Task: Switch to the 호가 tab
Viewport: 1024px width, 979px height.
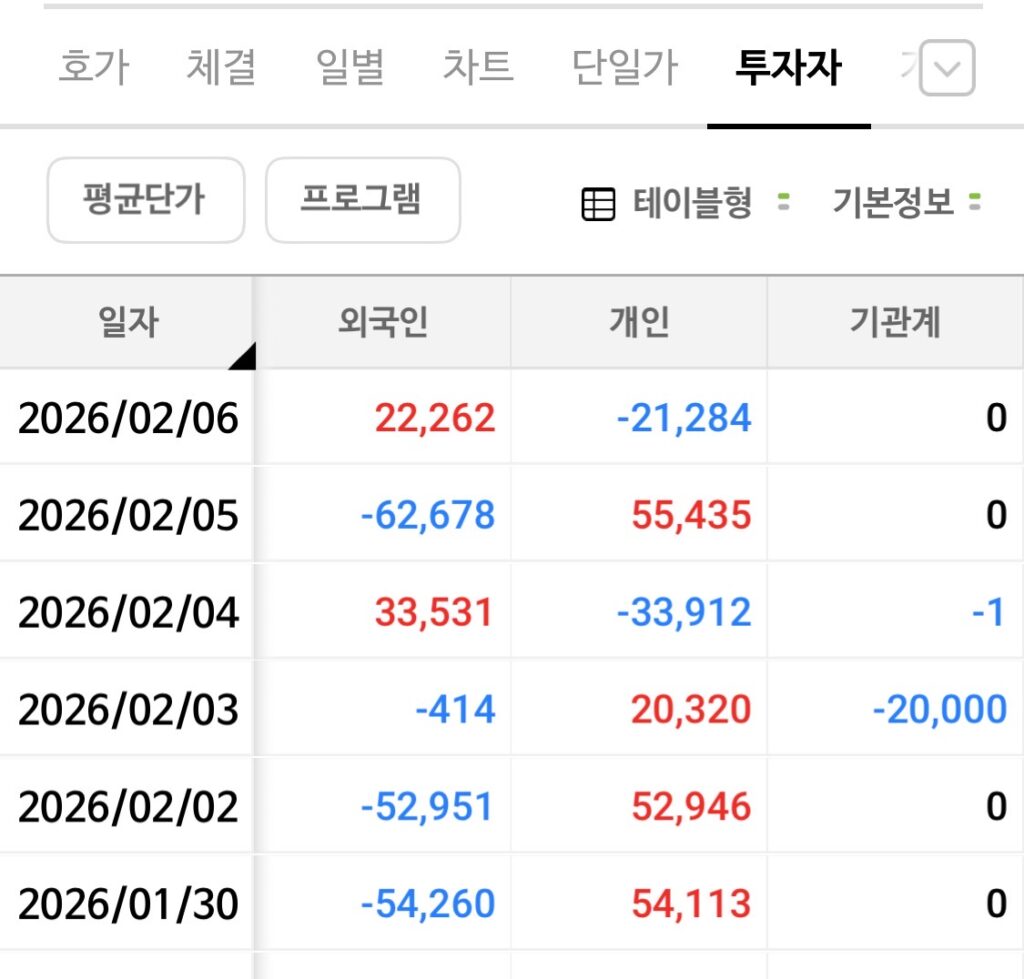Action: [x=93, y=68]
